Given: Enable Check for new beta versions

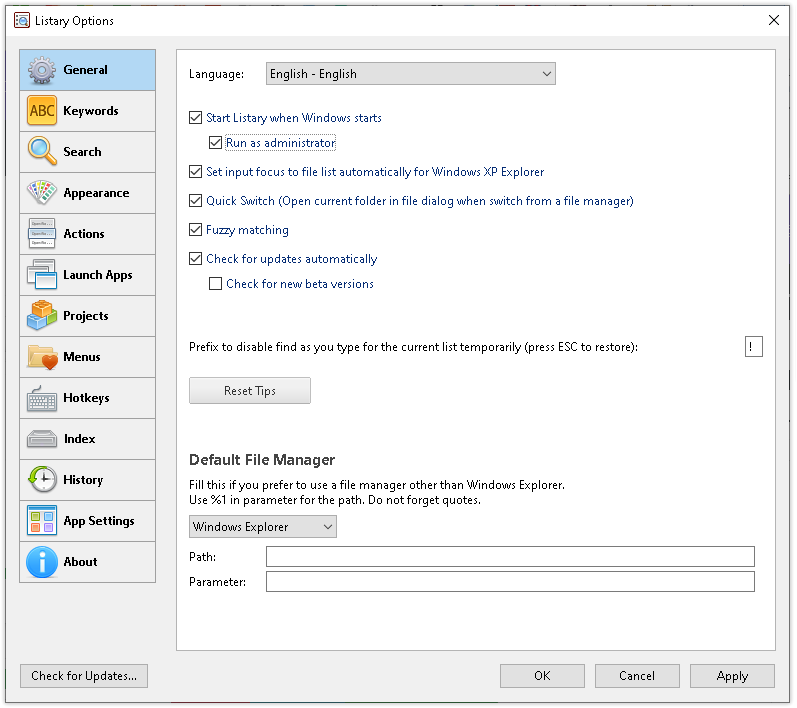Looking at the screenshot, I should pyautogui.click(x=216, y=284).
